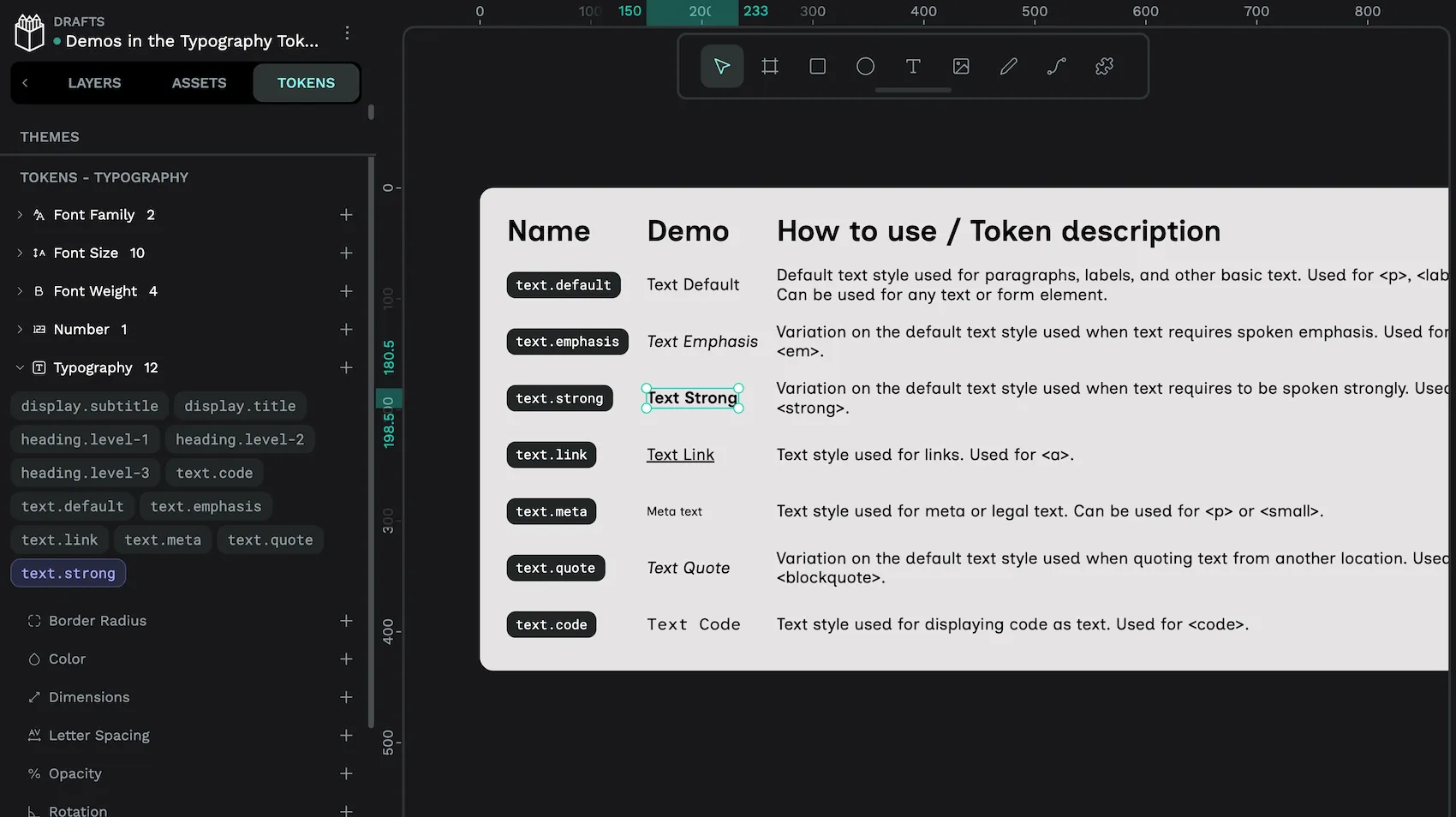
Task: Select the text.strong typography token
Action: (68, 573)
